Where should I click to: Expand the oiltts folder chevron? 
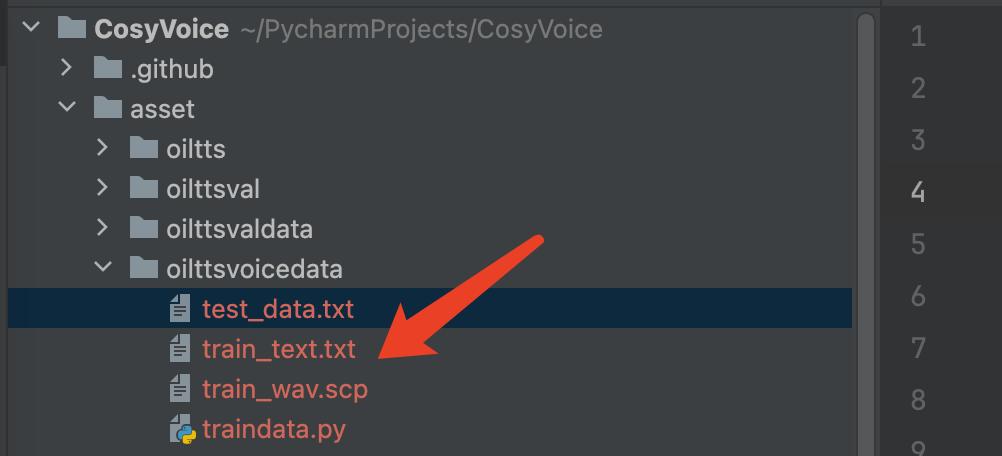point(102,149)
